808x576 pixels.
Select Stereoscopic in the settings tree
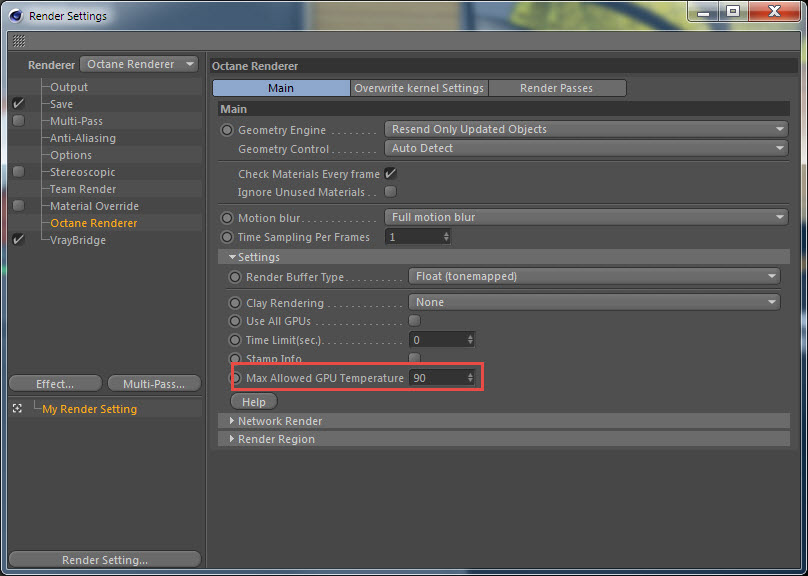click(x=82, y=172)
